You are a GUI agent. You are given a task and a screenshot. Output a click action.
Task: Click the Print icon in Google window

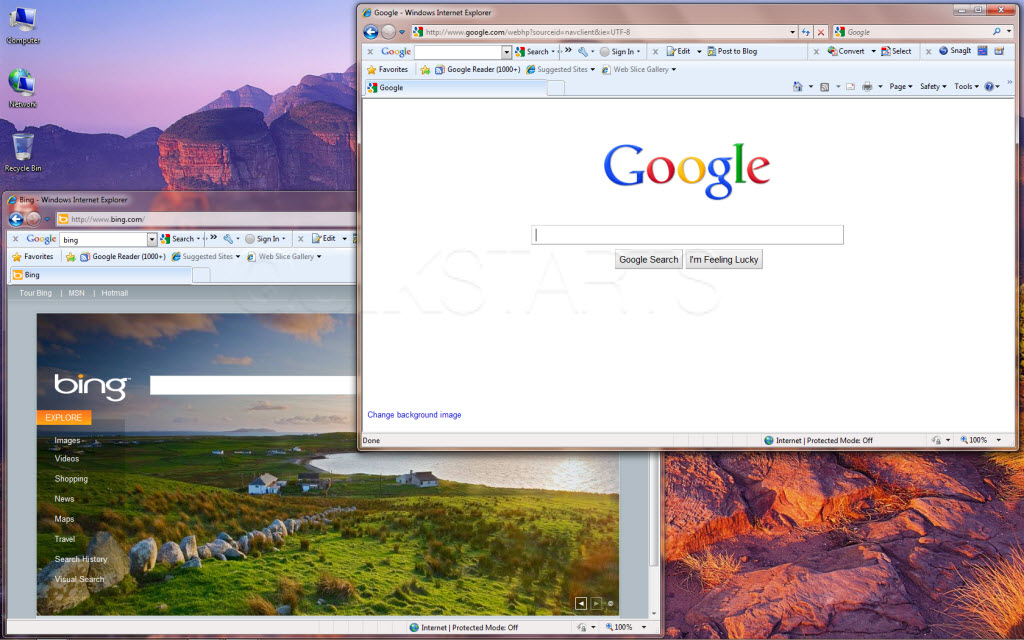867,86
